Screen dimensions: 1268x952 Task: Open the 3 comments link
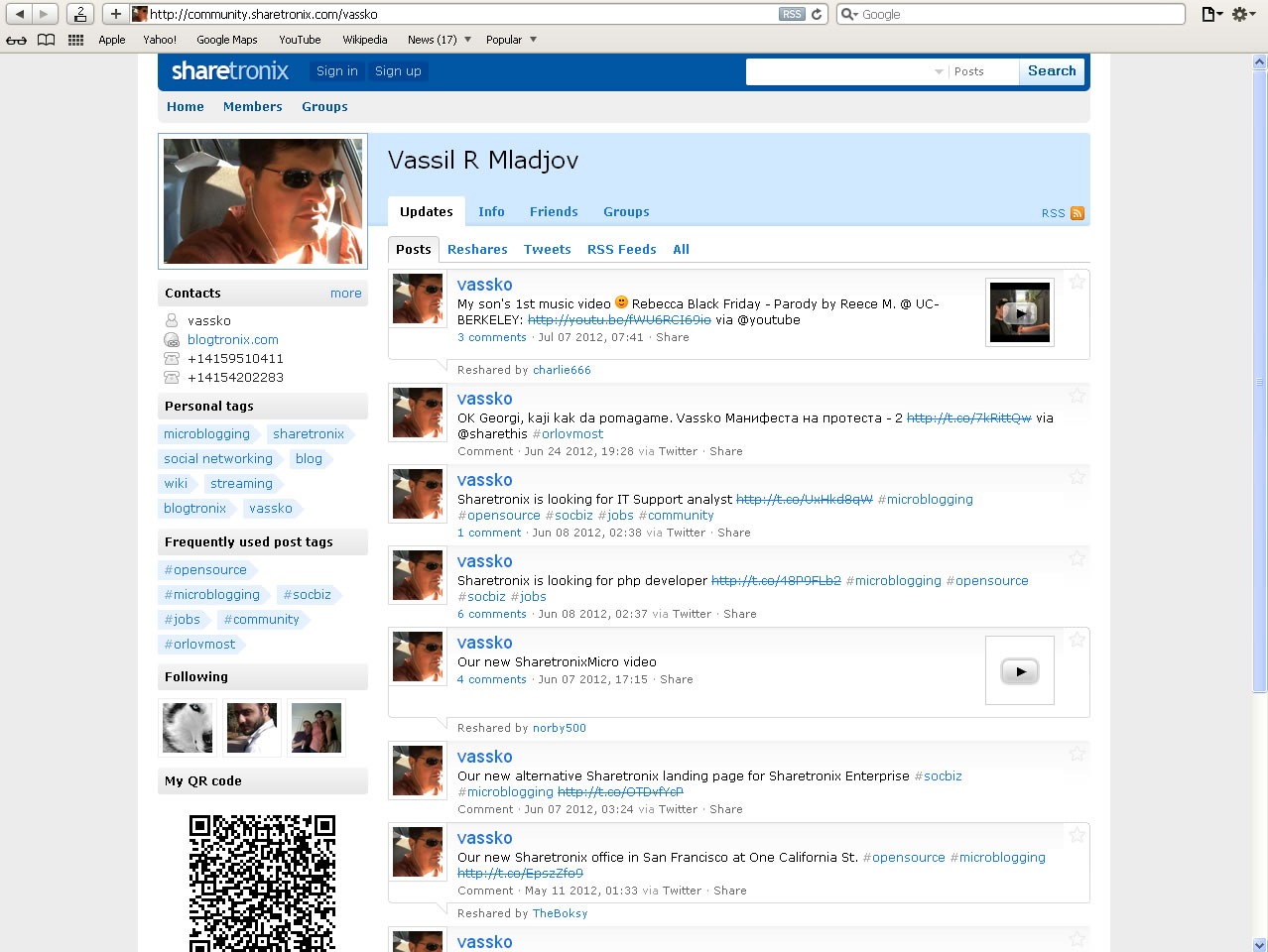pyautogui.click(x=492, y=337)
